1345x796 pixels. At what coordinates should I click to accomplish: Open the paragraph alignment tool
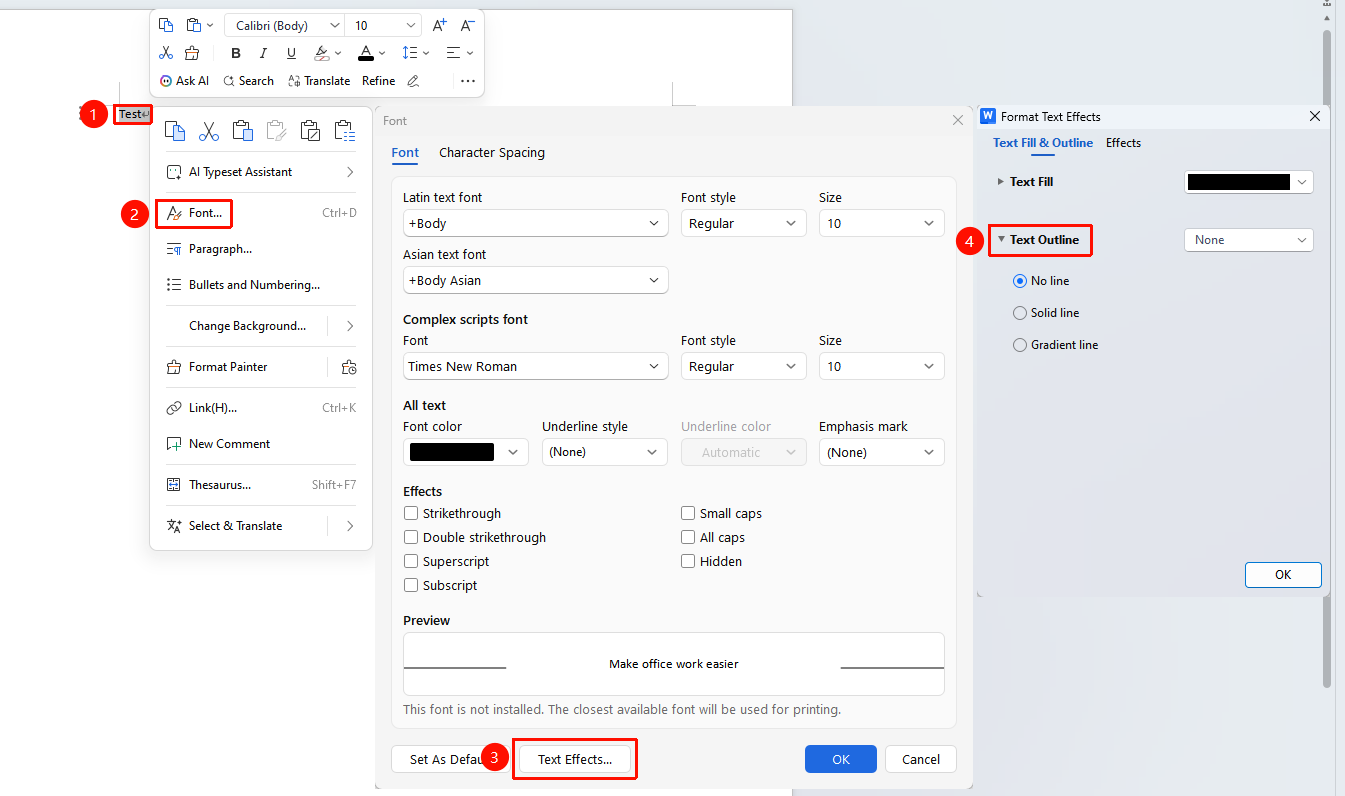[x=453, y=53]
